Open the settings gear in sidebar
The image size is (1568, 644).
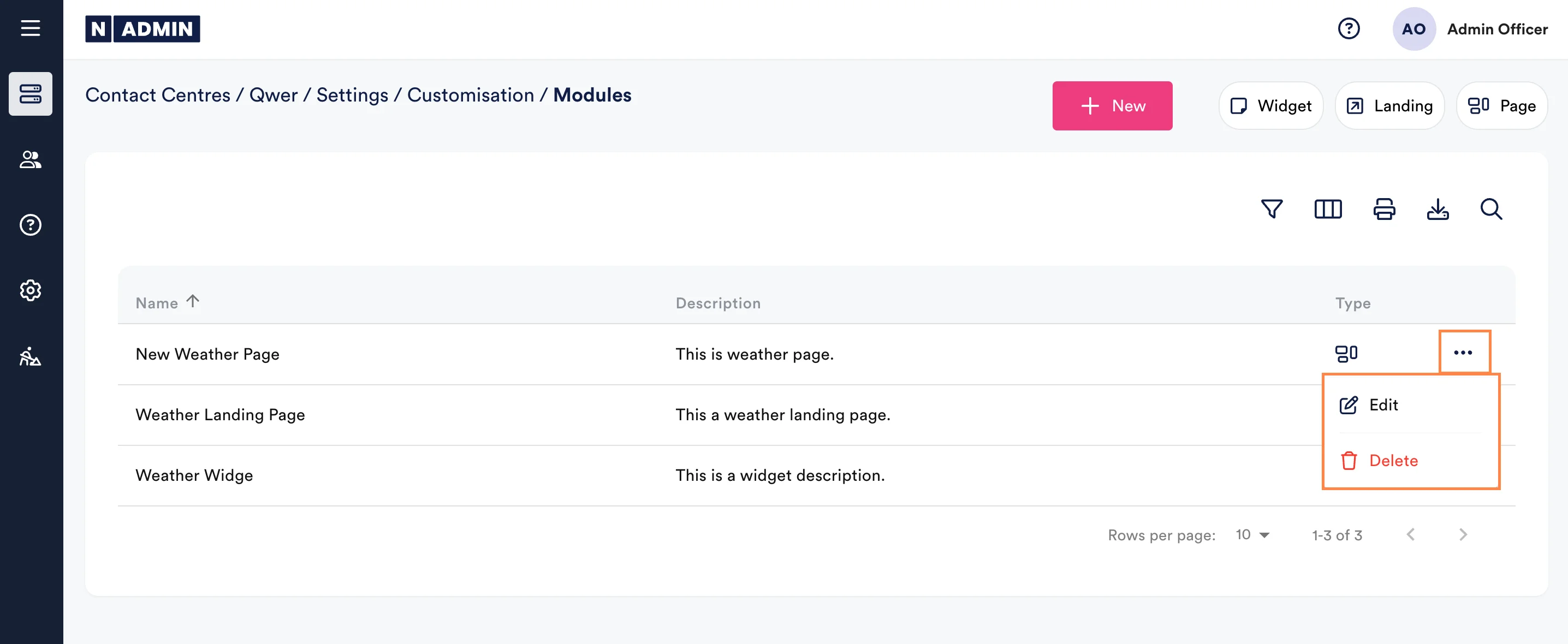coord(31,290)
